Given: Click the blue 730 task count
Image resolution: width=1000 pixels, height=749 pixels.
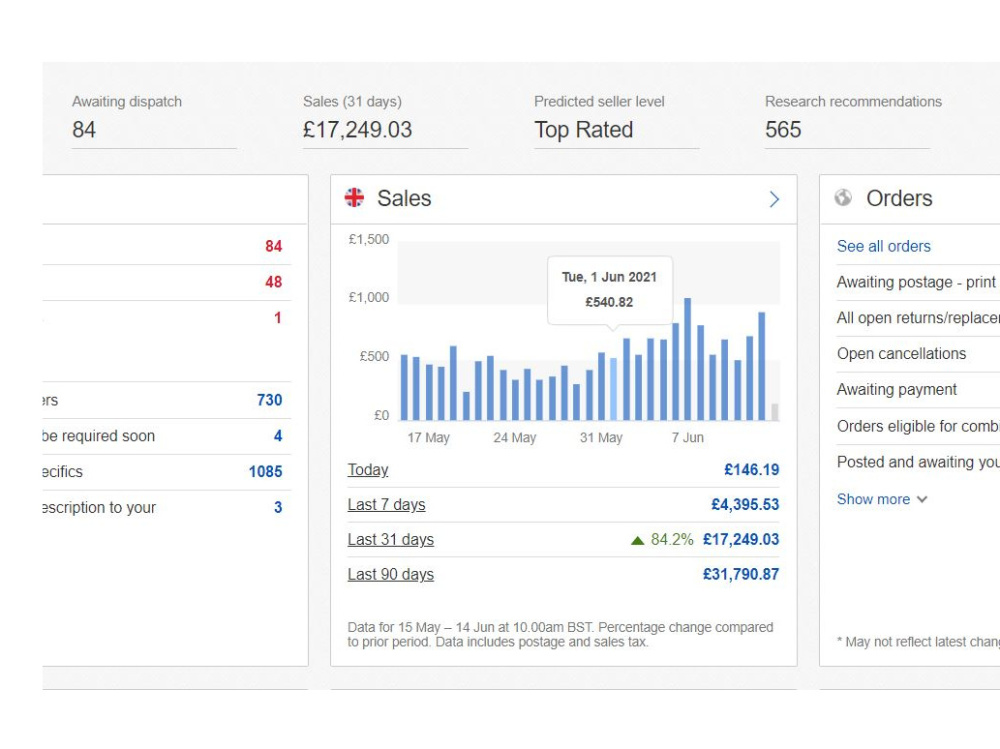Looking at the screenshot, I should (x=269, y=400).
